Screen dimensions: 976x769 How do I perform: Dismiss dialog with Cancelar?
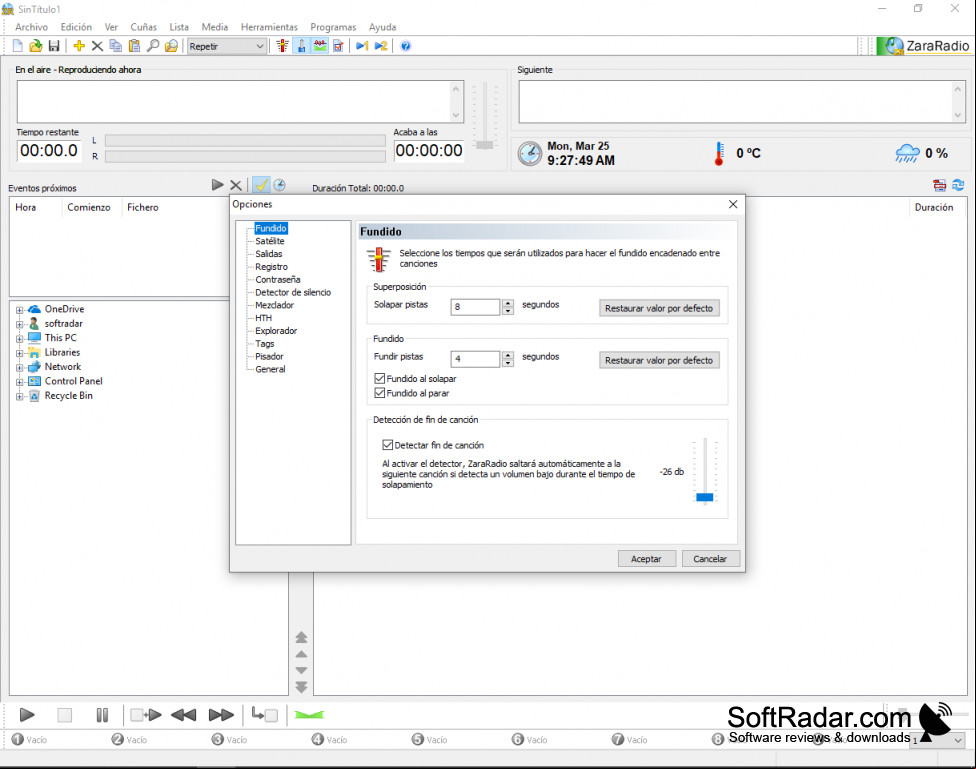pyautogui.click(x=710, y=559)
